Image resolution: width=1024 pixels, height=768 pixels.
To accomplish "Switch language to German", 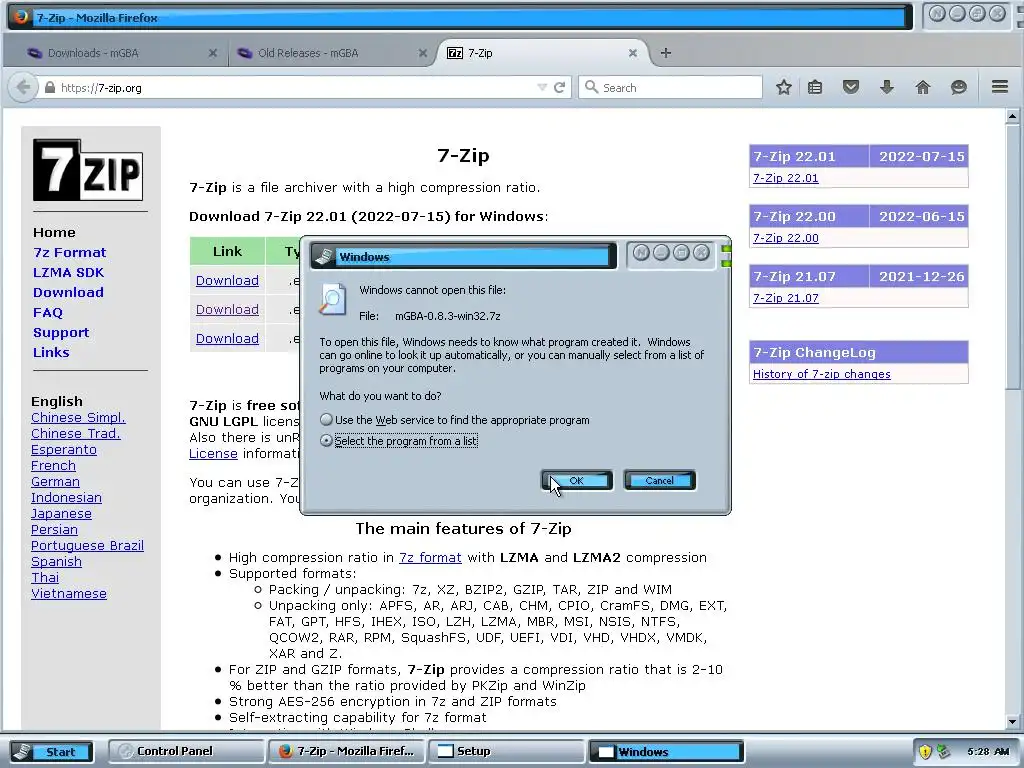I will pyautogui.click(x=56, y=481).
